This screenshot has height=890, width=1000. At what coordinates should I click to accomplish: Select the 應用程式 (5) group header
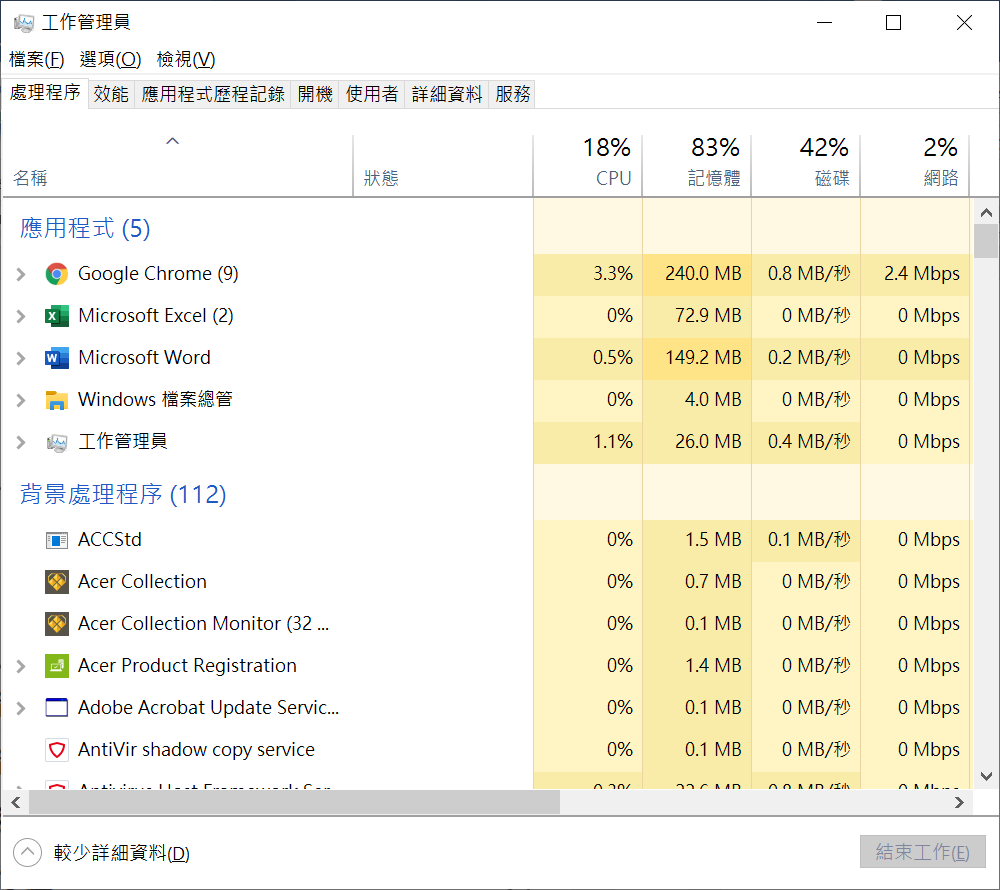(85, 228)
